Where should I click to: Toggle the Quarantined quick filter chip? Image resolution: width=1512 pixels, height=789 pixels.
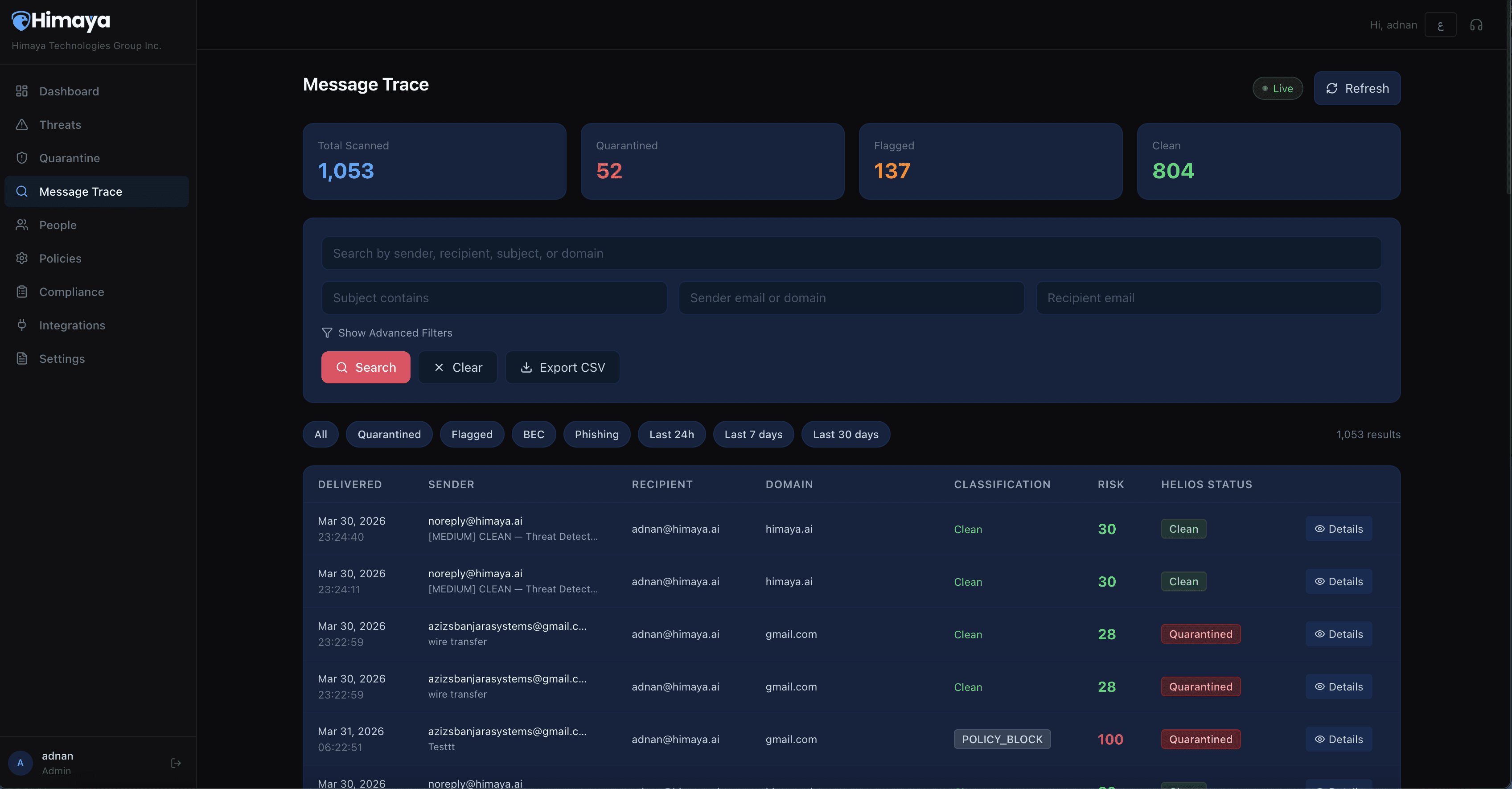click(x=389, y=435)
